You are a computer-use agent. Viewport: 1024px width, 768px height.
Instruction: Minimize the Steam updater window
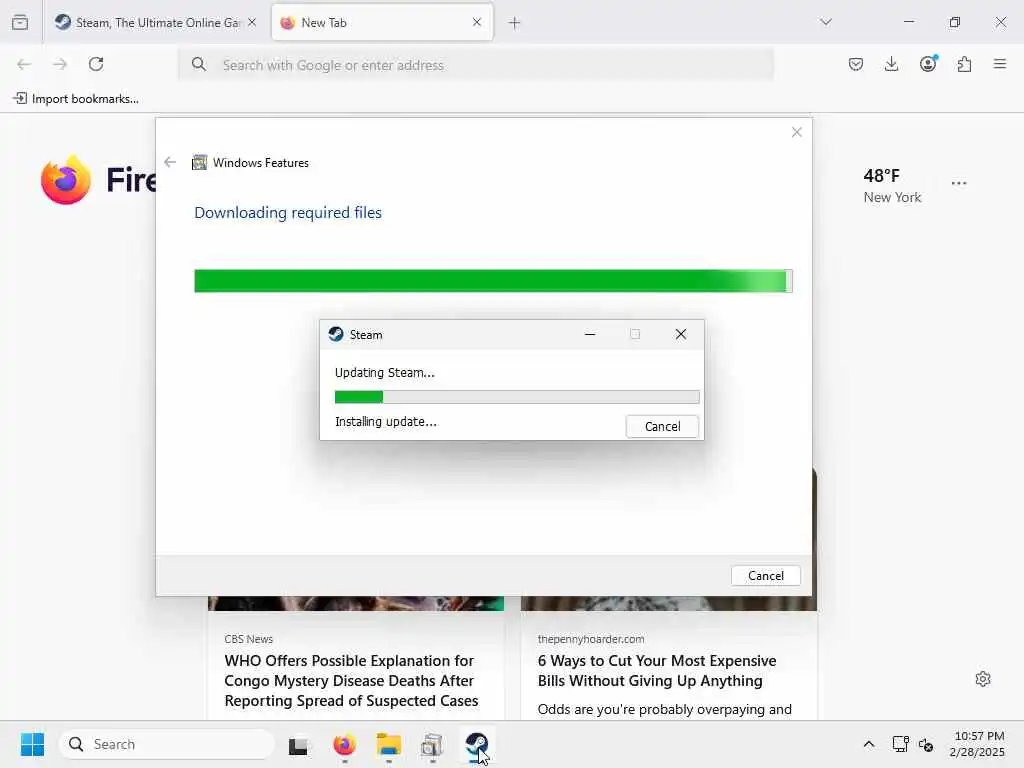590,334
